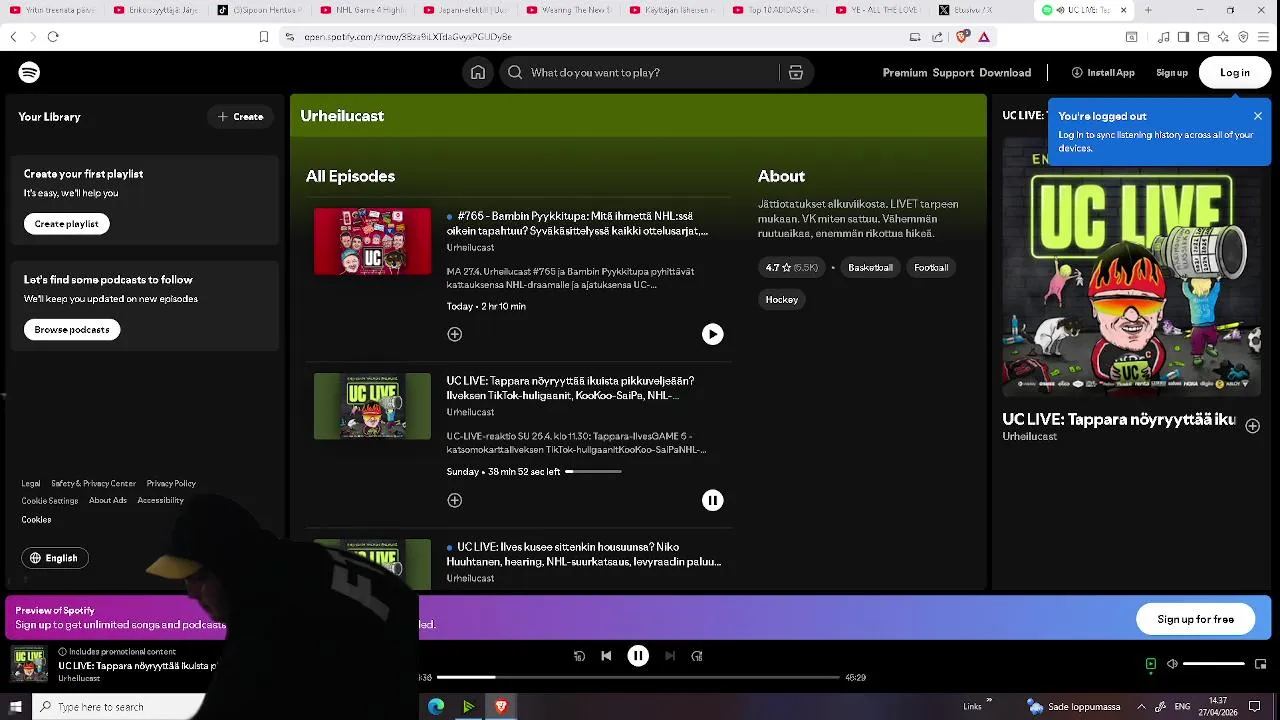Viewport: 1280px width, 720px height.
Task: Open Download page
Action: [x=1005, y=73]
